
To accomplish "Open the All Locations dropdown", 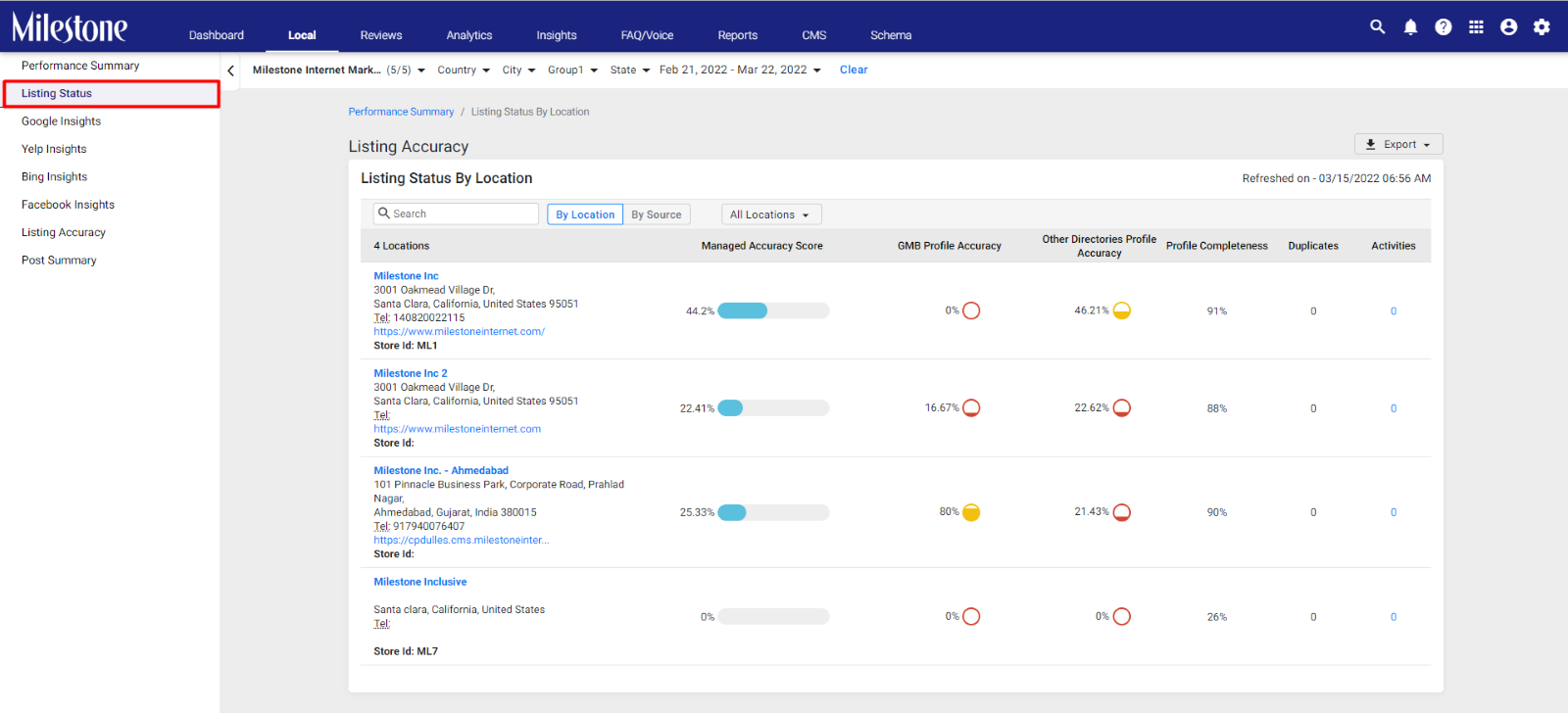I will (771, 214).
